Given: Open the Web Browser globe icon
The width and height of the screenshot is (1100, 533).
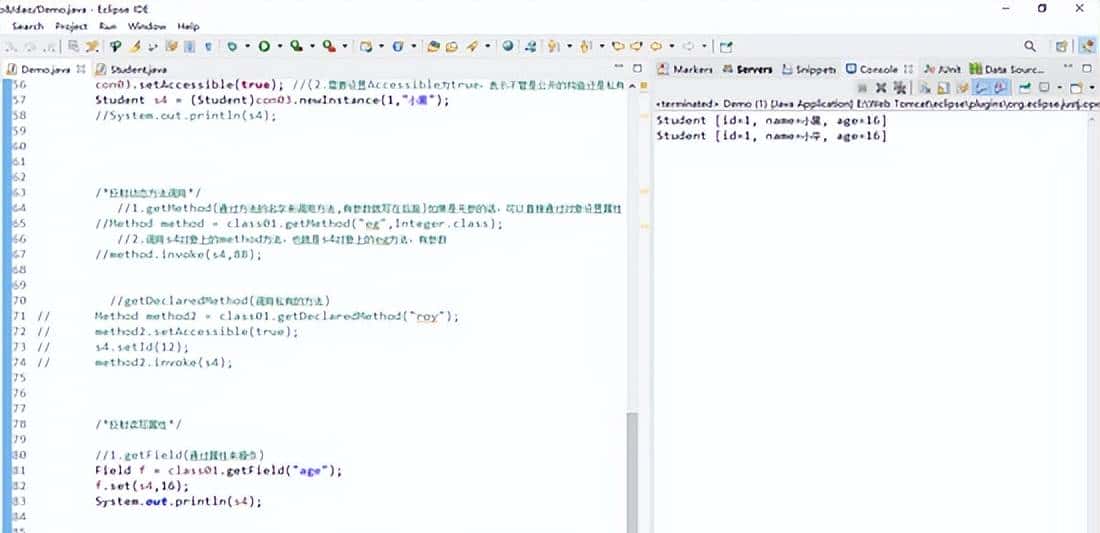Looking at the screenshot, I should 507,46.
